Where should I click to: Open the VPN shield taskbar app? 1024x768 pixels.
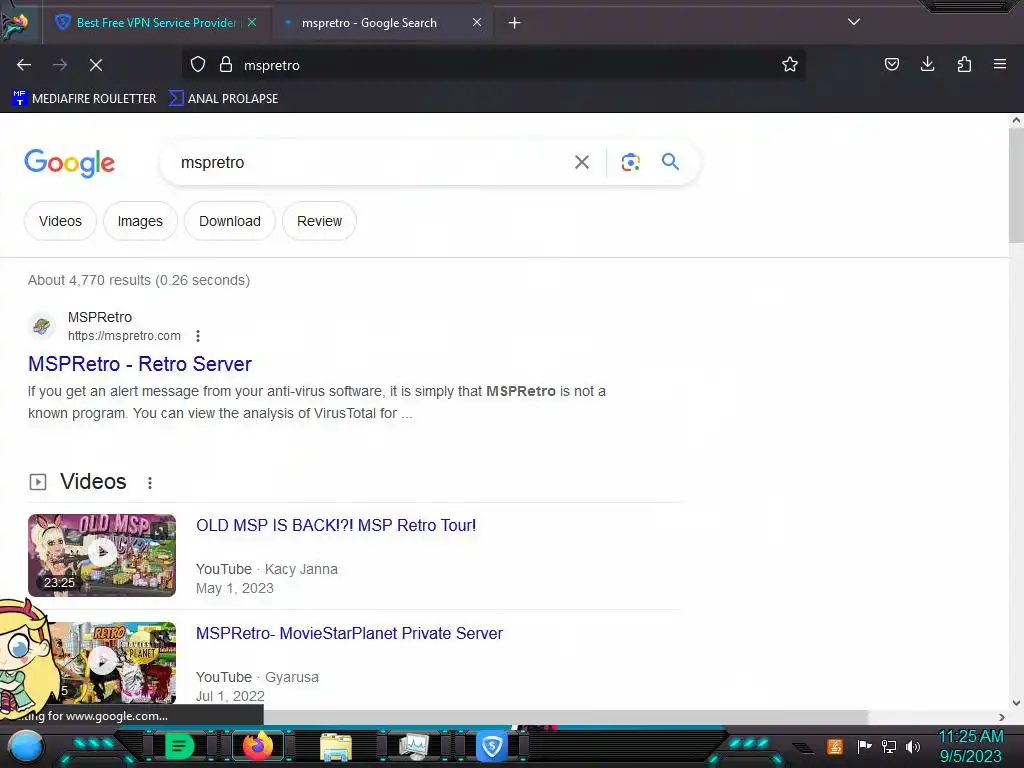coord(492,746)
